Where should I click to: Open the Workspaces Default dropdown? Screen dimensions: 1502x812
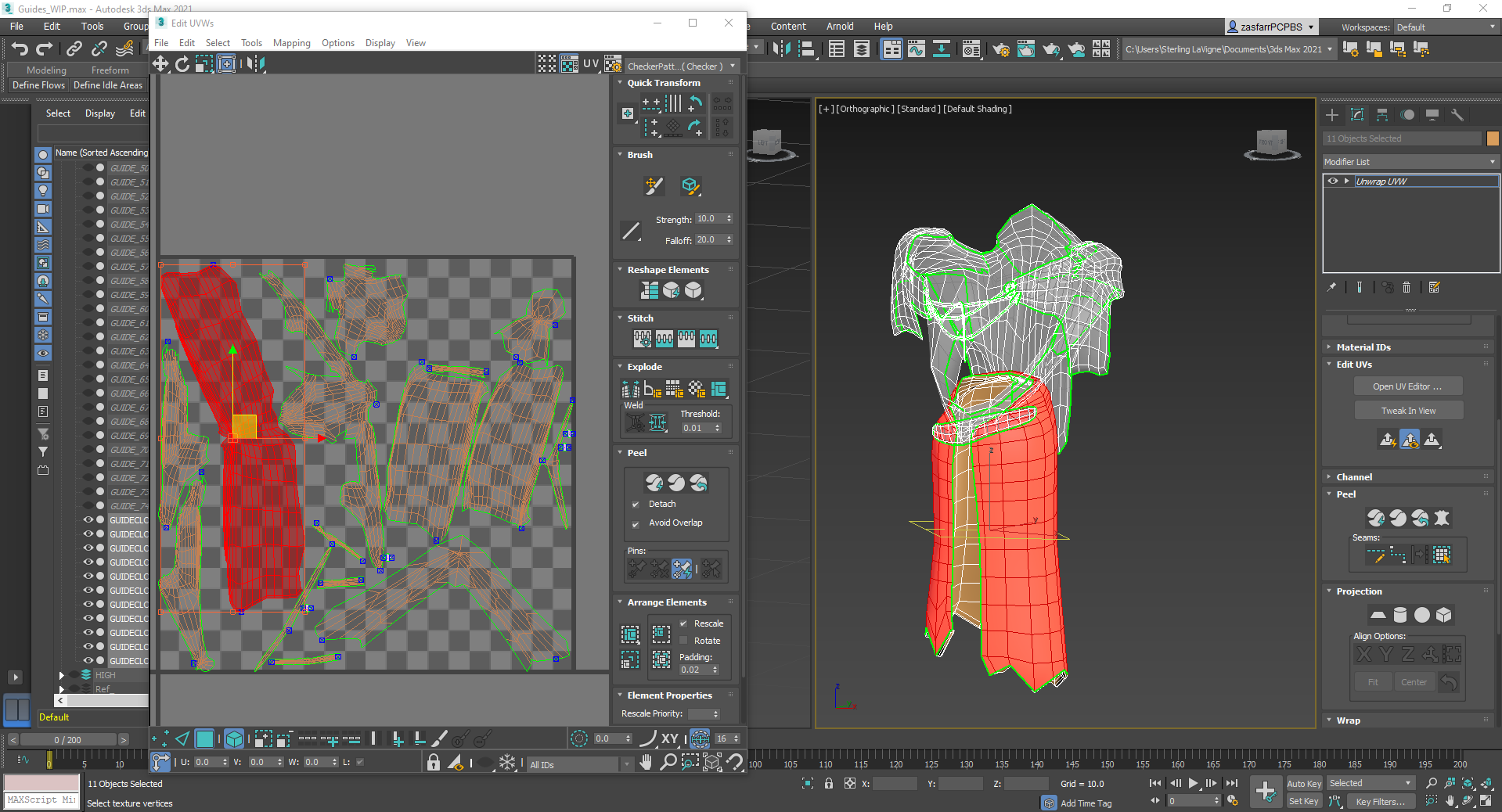1446,27
